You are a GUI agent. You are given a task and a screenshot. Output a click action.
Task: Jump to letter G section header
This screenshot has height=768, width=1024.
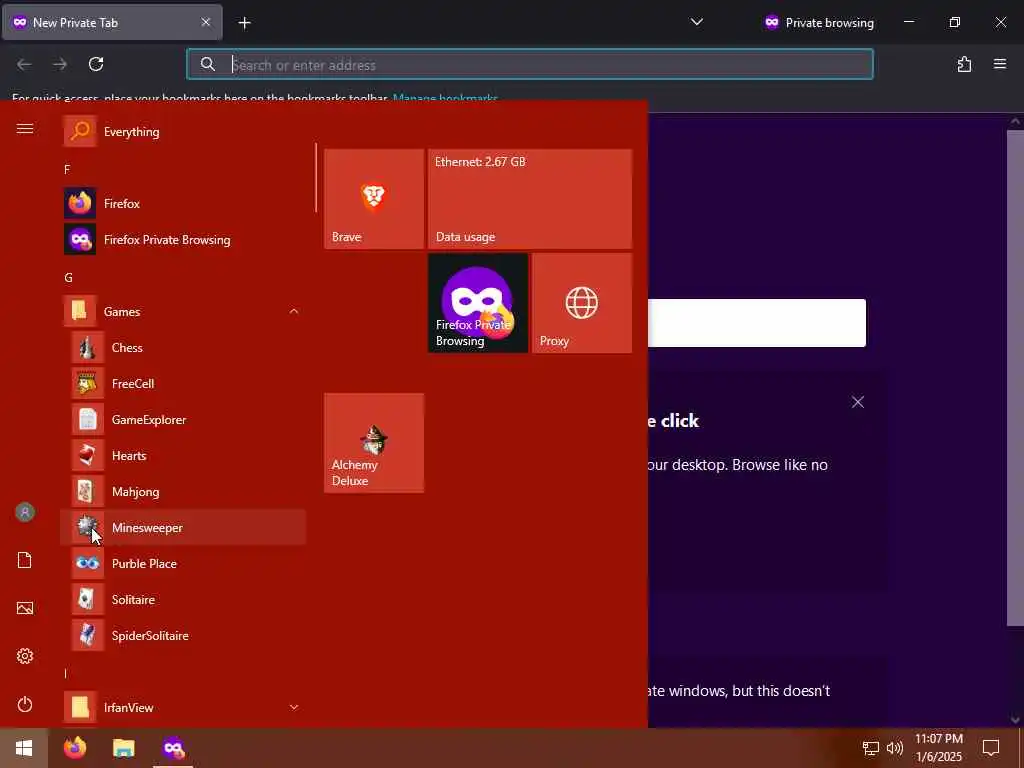pos(69,278)
